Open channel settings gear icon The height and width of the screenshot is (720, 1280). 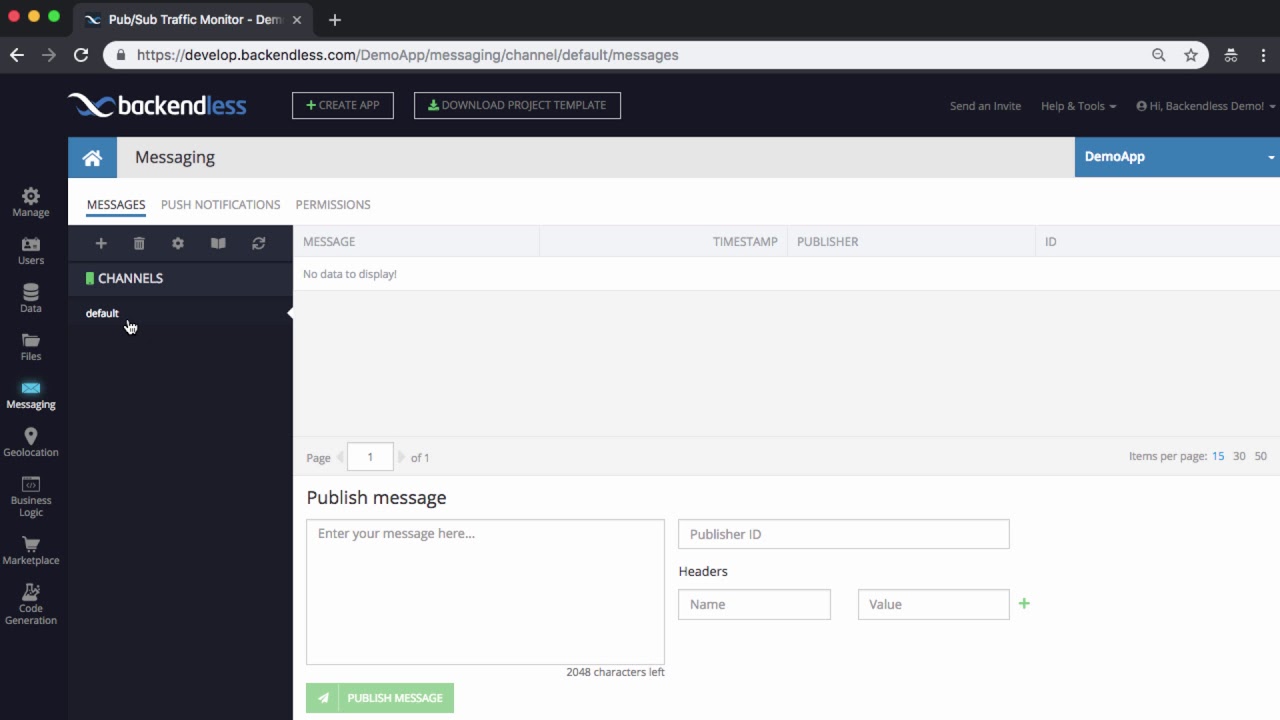point(178,243)
